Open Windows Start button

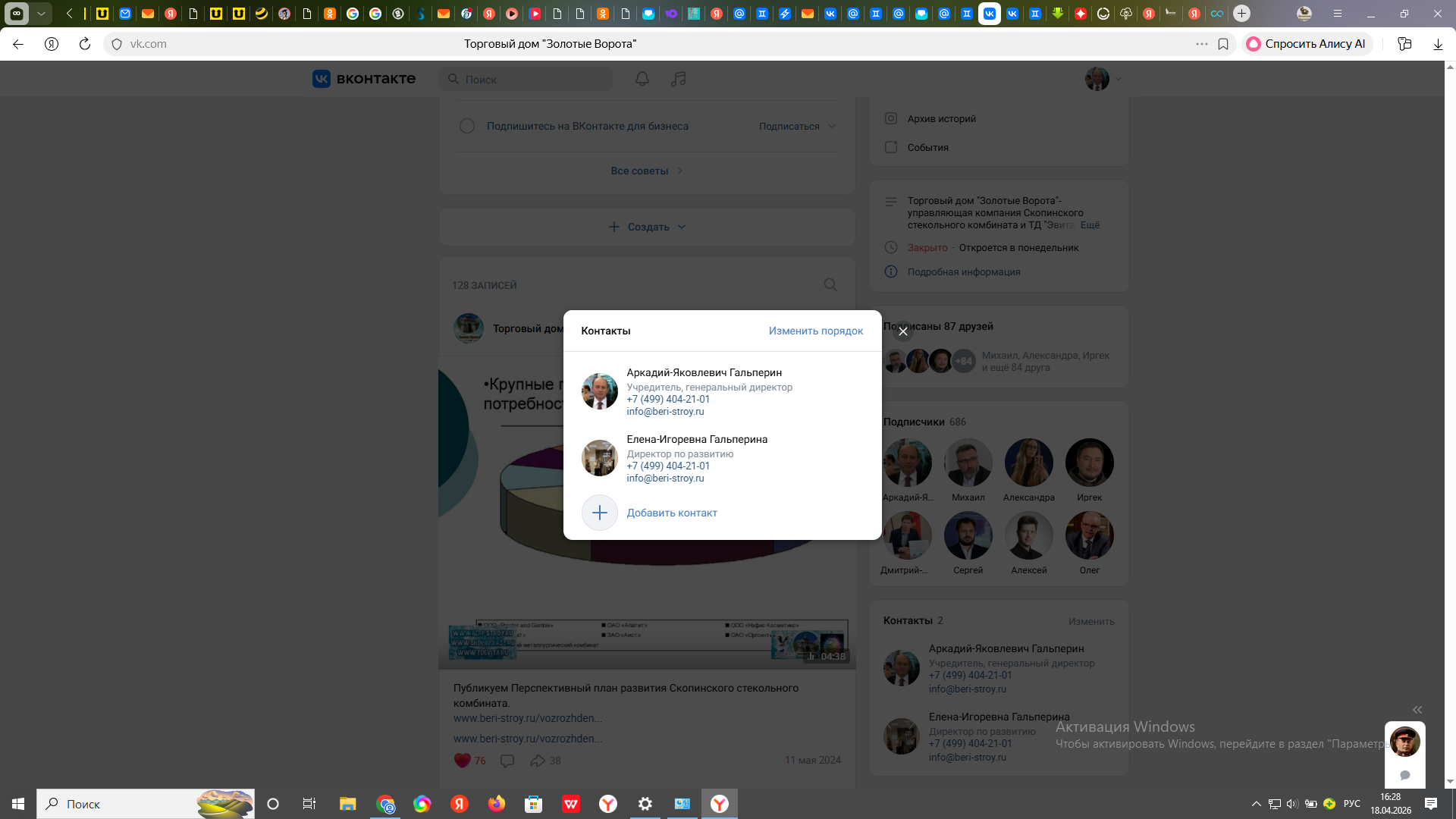[18, 804]
